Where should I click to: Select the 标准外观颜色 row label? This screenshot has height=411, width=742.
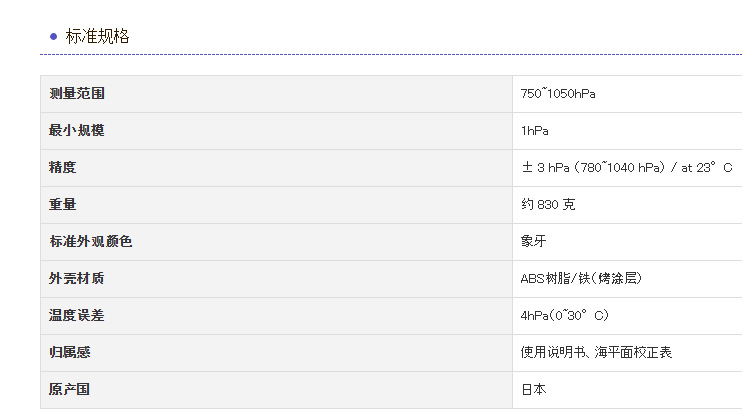pos(91,242)
